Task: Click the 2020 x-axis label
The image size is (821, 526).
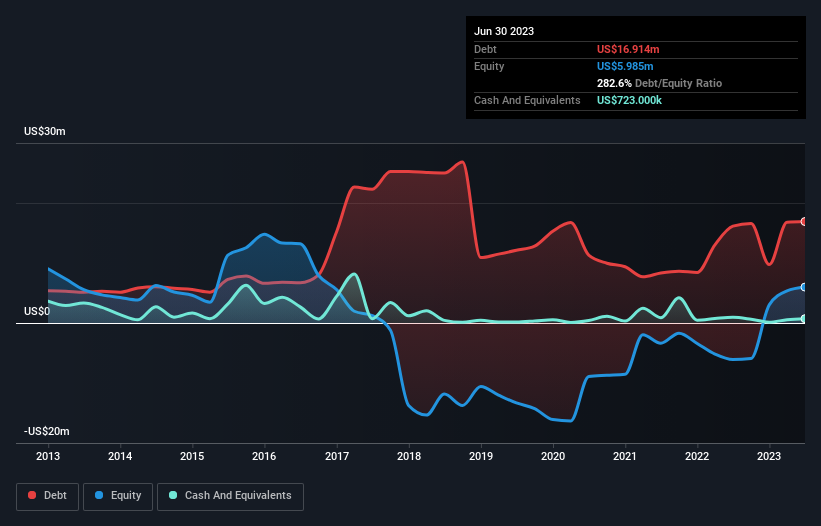Action: pyautogui.click(x=553, y=456)
